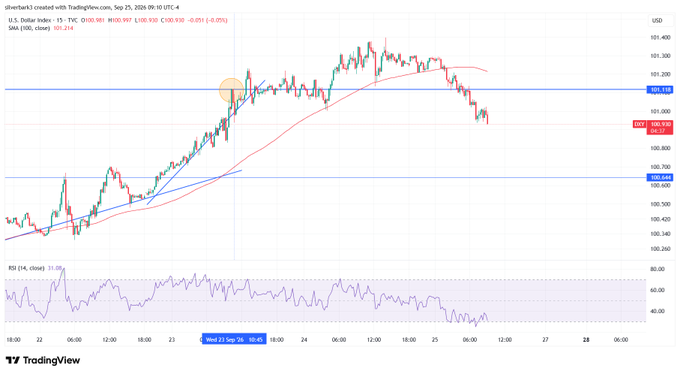Click the silverbark3 created with TradingView.com header
680x374 pixels.
click(92, 7)
